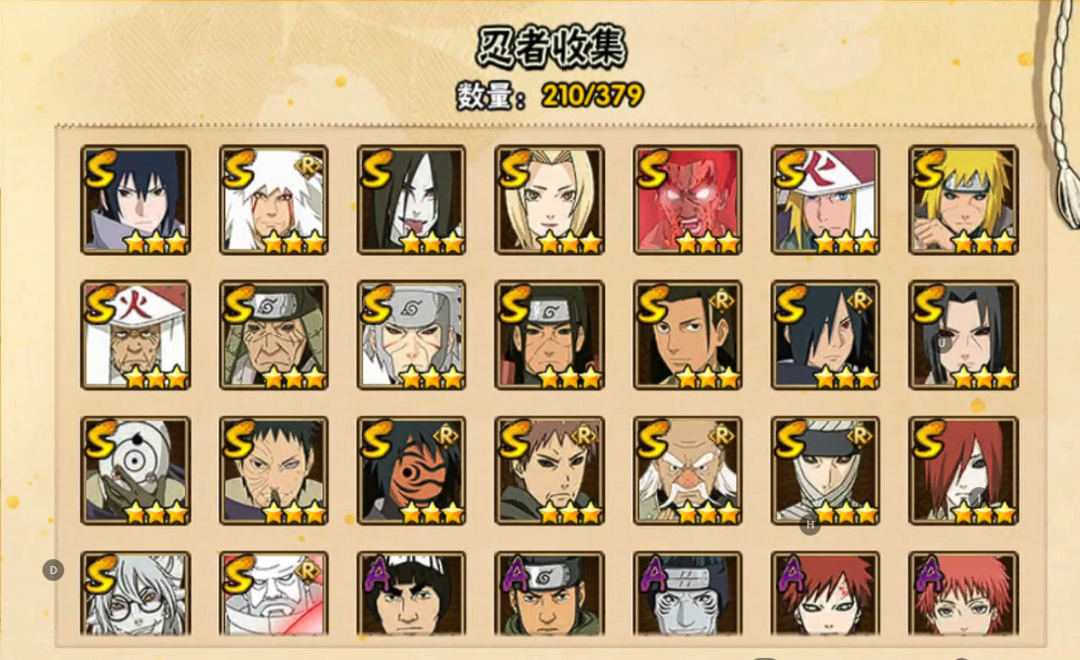Select the S-rank Sasuke ninja card
Image resolution: width=1080 pixels, height=660 pixels.
pyautogui.click(x=136, y=200)
